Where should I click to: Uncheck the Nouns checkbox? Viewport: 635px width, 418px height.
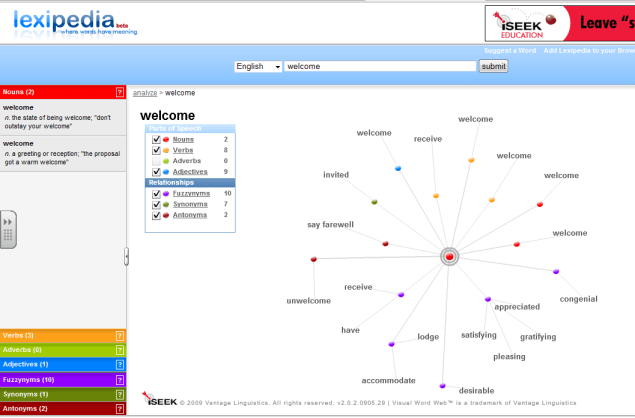pos(156,139)
